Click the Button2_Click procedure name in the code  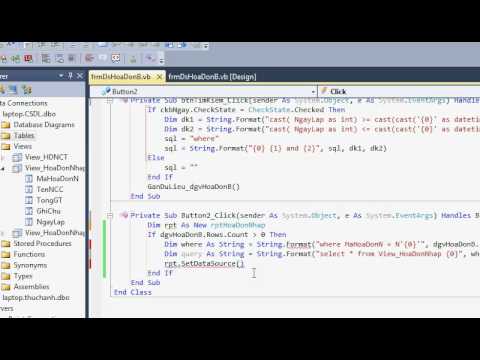point(209,215)
